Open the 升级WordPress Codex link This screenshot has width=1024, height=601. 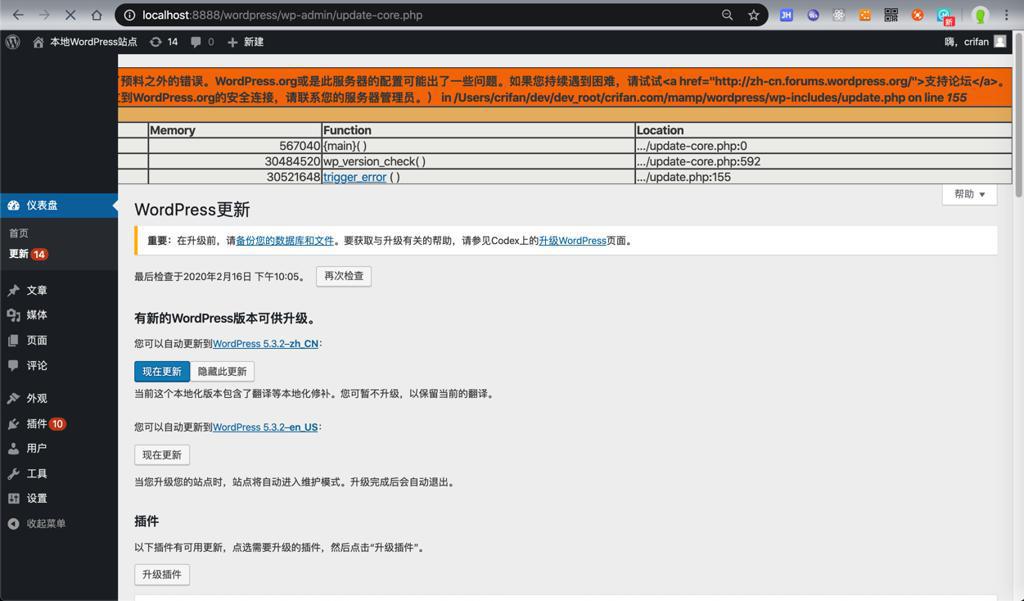(573, 240)
